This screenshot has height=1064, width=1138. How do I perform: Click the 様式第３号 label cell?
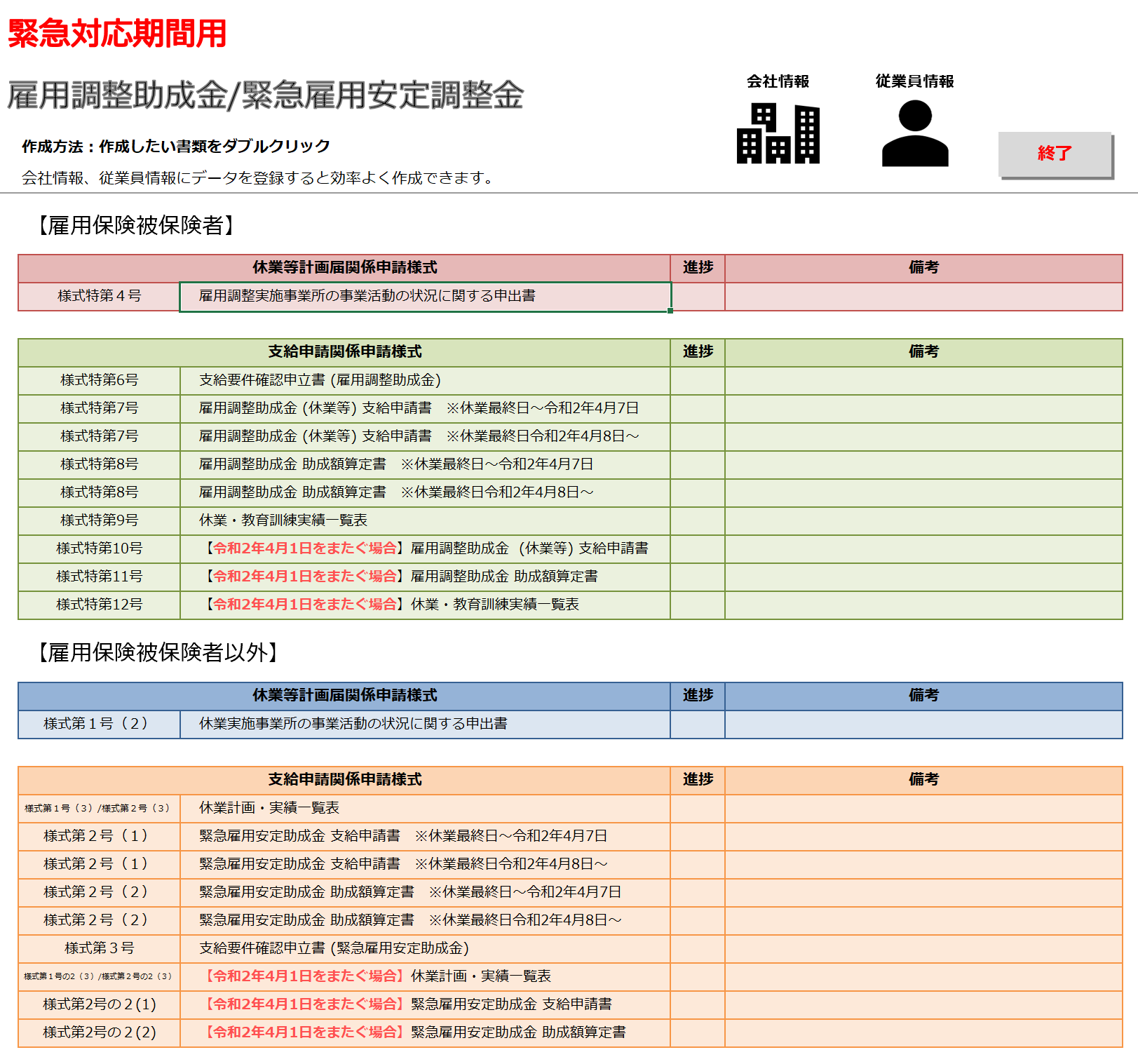pos(100,949)
